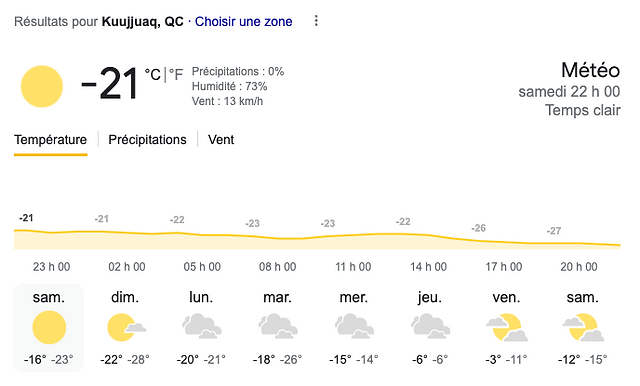Click the current sunny weather icon
The image size is (640, 386).
click(42, 86)
